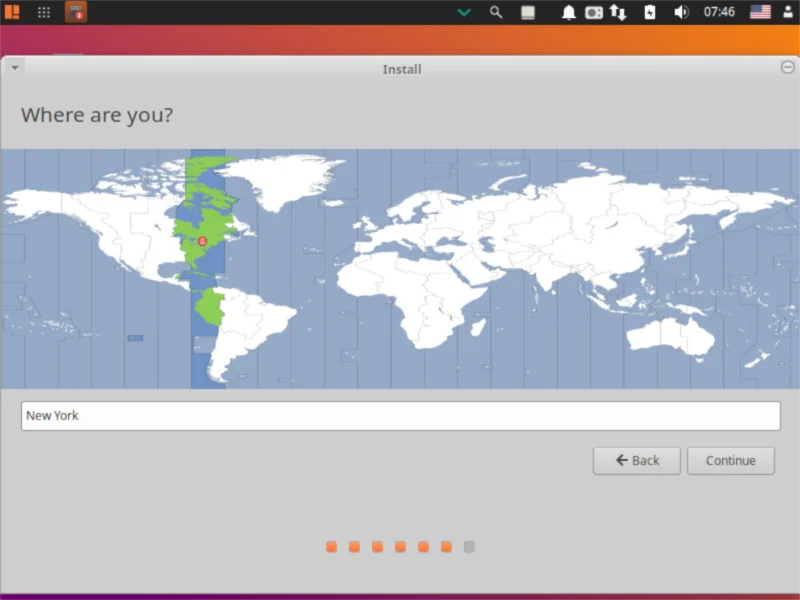800x600 pixels.
Task: Click the clock showing 07:46
Action: tap(719, 12)
